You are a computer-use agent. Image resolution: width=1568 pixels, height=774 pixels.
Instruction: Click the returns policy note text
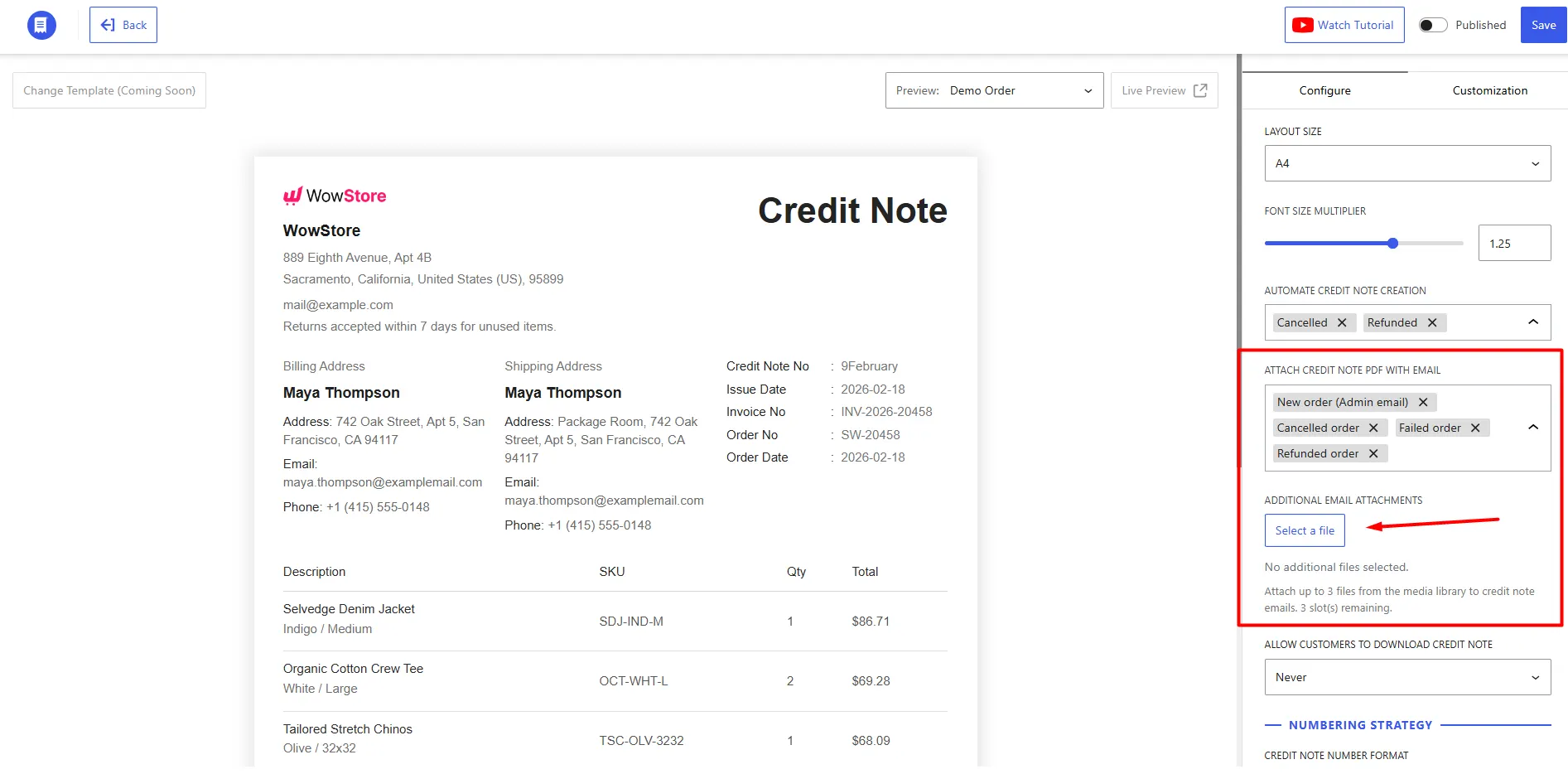[x=419, y=327]
